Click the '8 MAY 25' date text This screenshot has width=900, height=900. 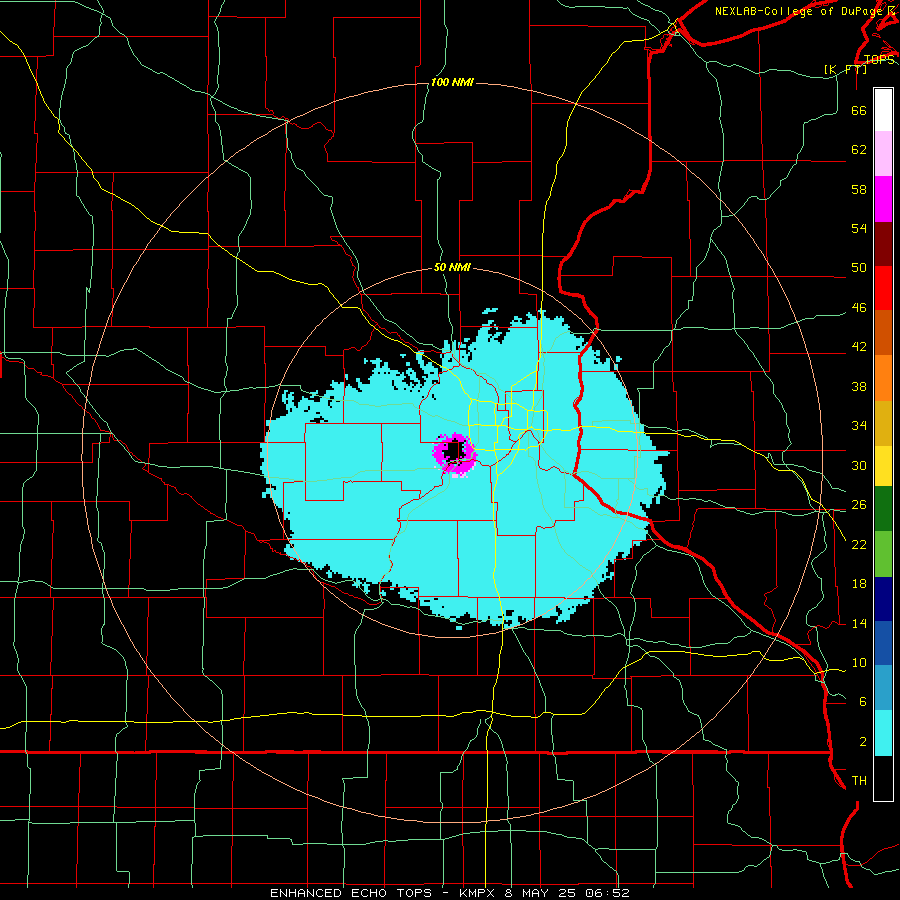pos(542,893)
